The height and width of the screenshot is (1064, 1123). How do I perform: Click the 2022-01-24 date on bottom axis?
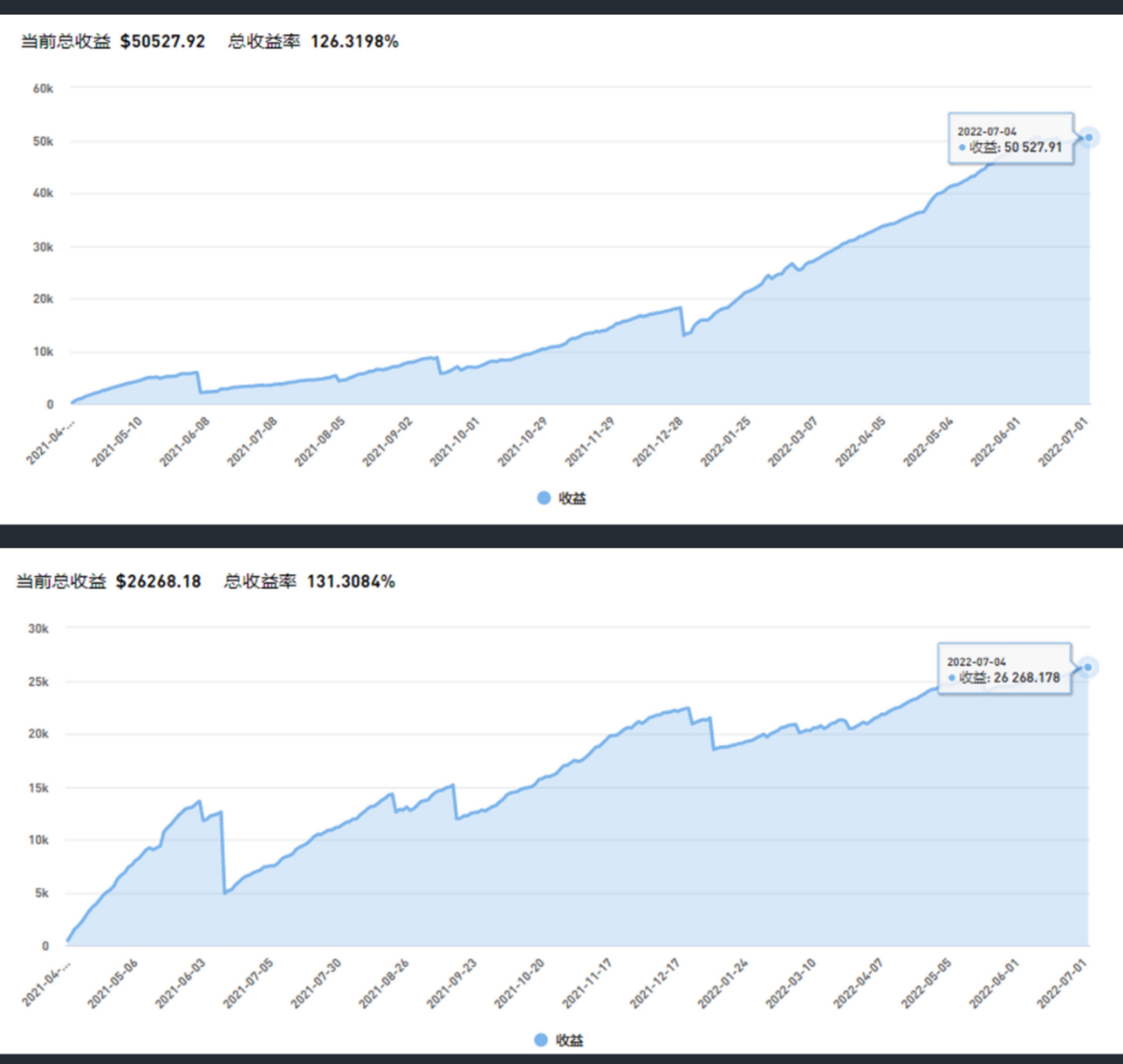(723, 984)
